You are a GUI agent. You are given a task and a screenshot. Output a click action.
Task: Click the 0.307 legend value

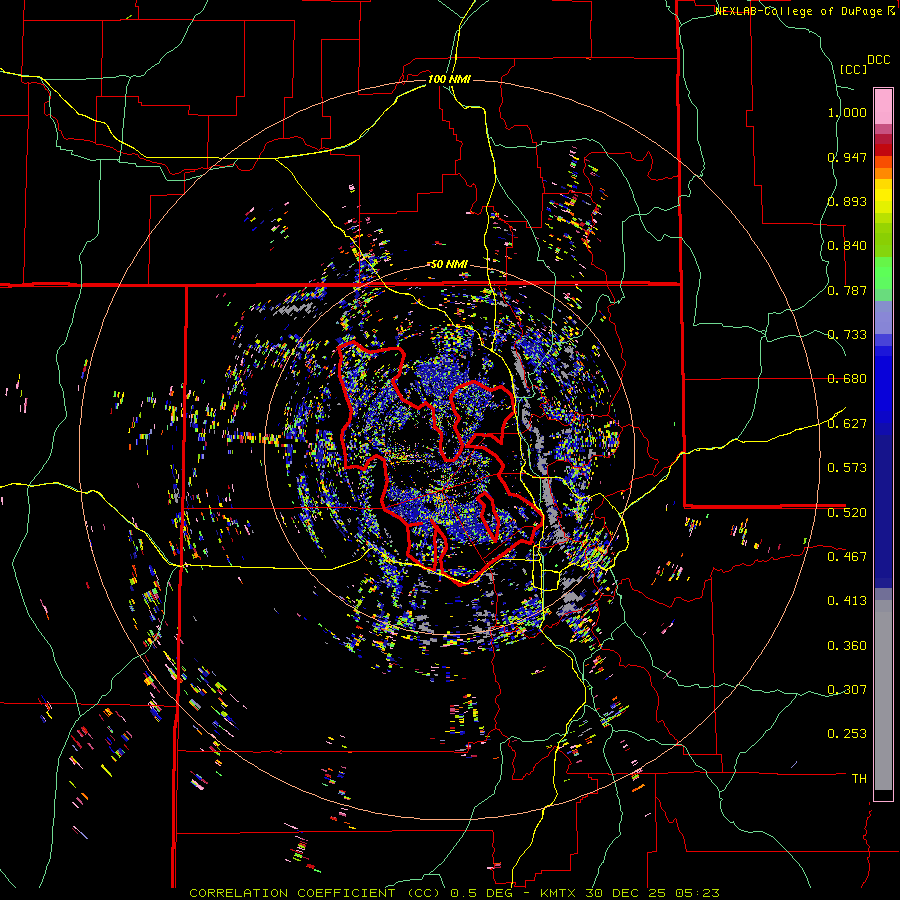click(x=847, y=690)
